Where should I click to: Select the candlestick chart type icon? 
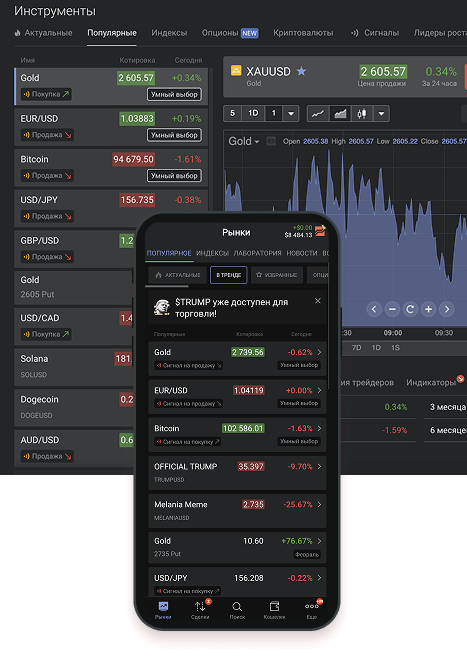click(362, 113)
